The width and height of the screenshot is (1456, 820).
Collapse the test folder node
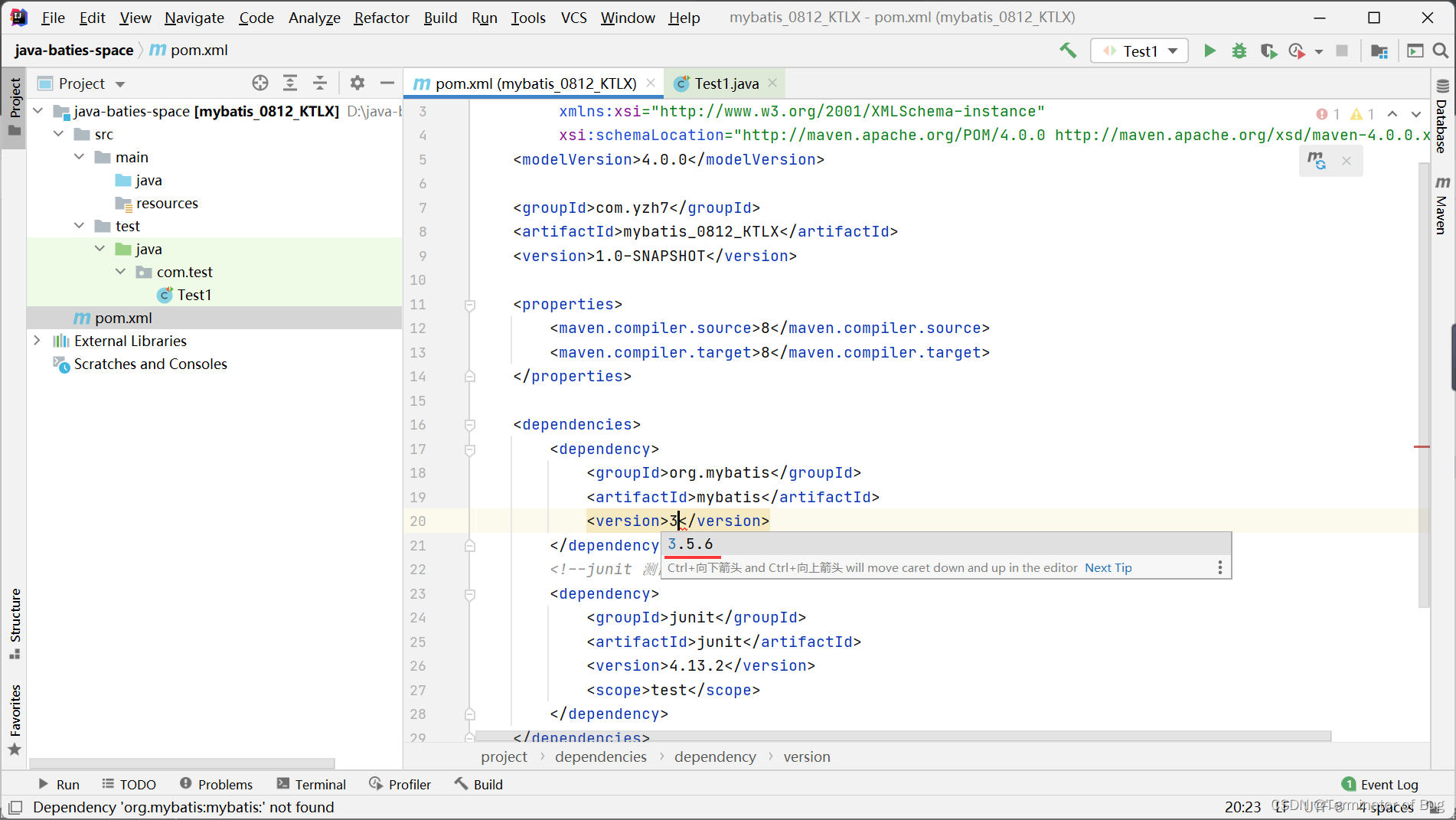79,226
